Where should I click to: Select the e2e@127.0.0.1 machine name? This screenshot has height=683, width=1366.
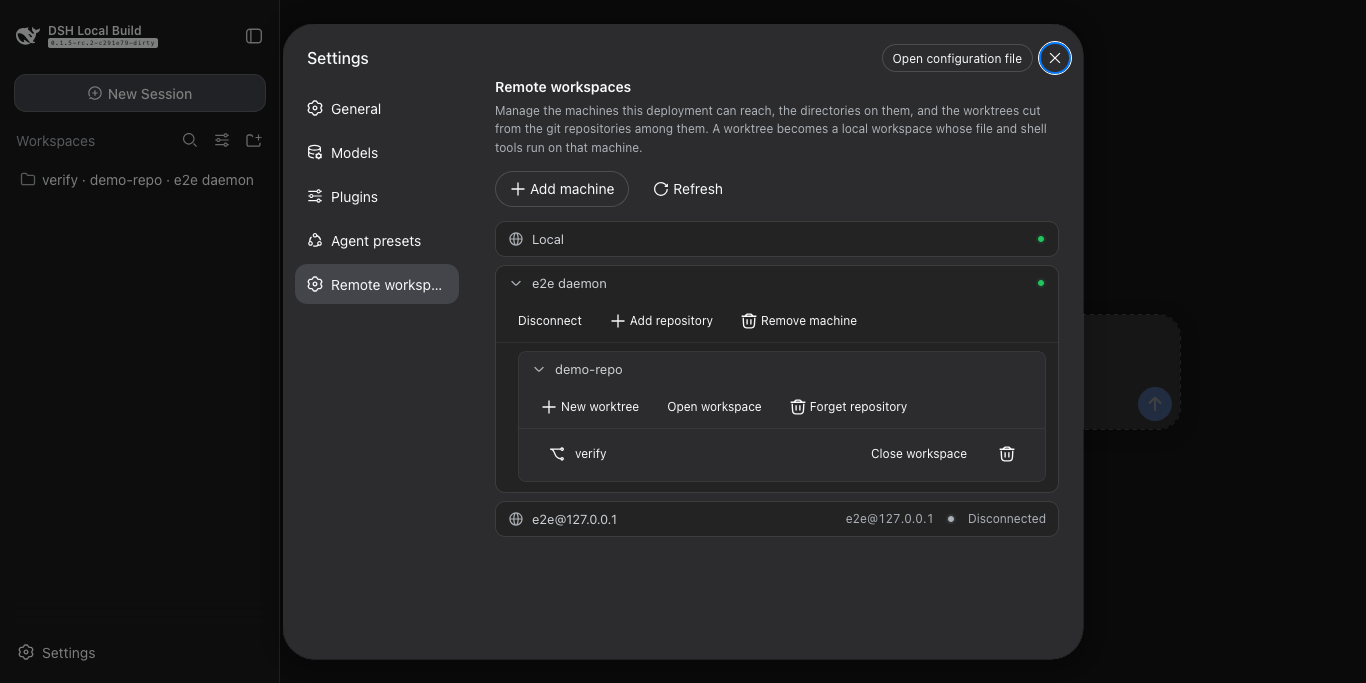[575, 519]
